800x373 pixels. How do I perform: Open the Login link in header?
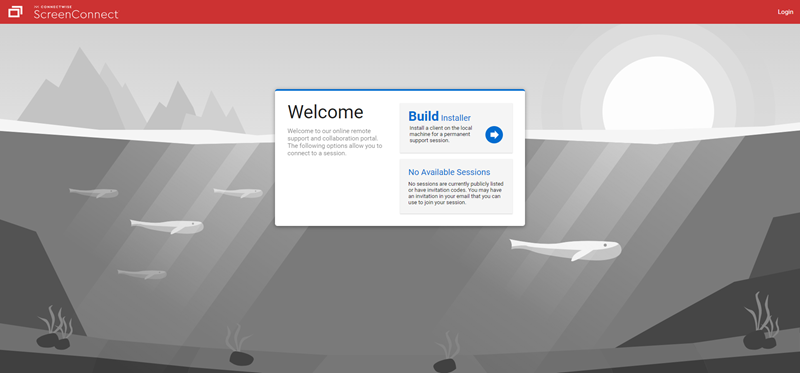(785, 12)
